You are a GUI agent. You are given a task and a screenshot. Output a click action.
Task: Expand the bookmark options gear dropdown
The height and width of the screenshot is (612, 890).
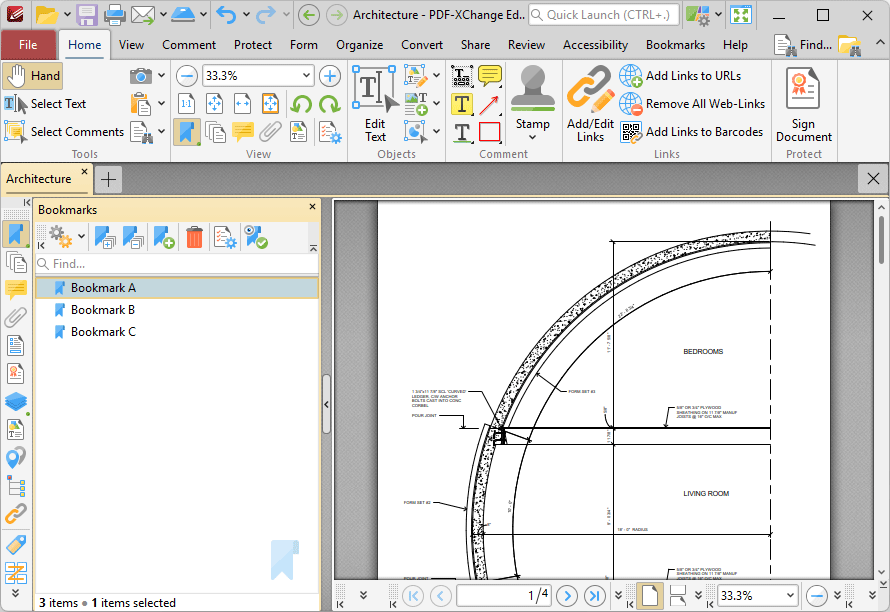point(81,237)
